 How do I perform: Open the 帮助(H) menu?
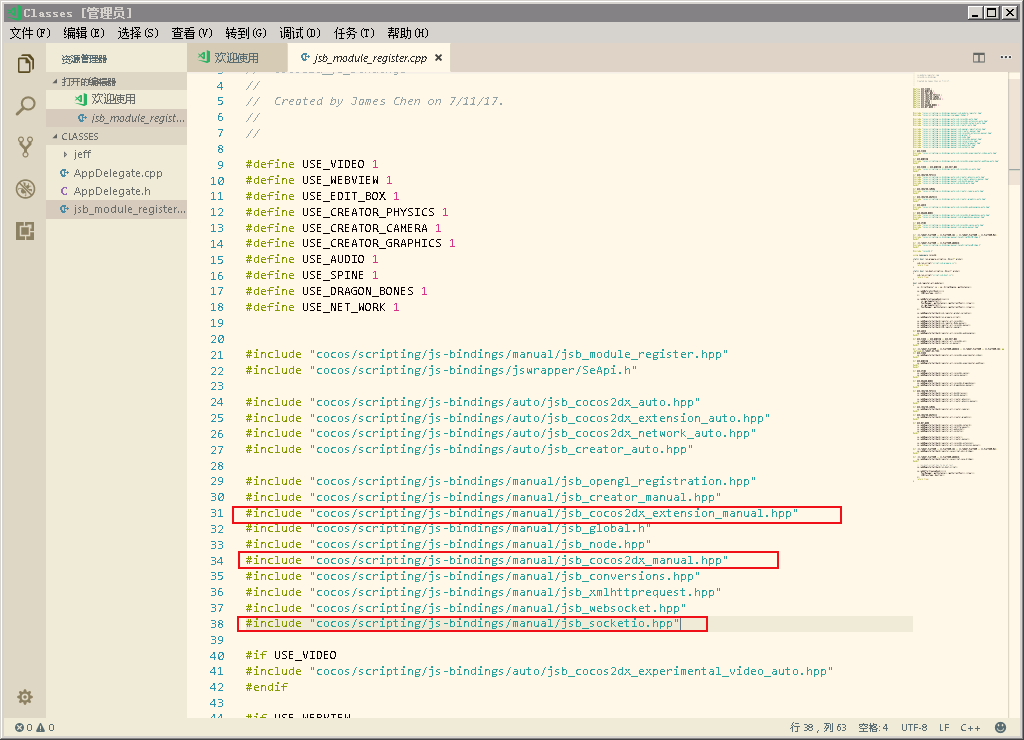pyautogui.click(x=408, y=33)
